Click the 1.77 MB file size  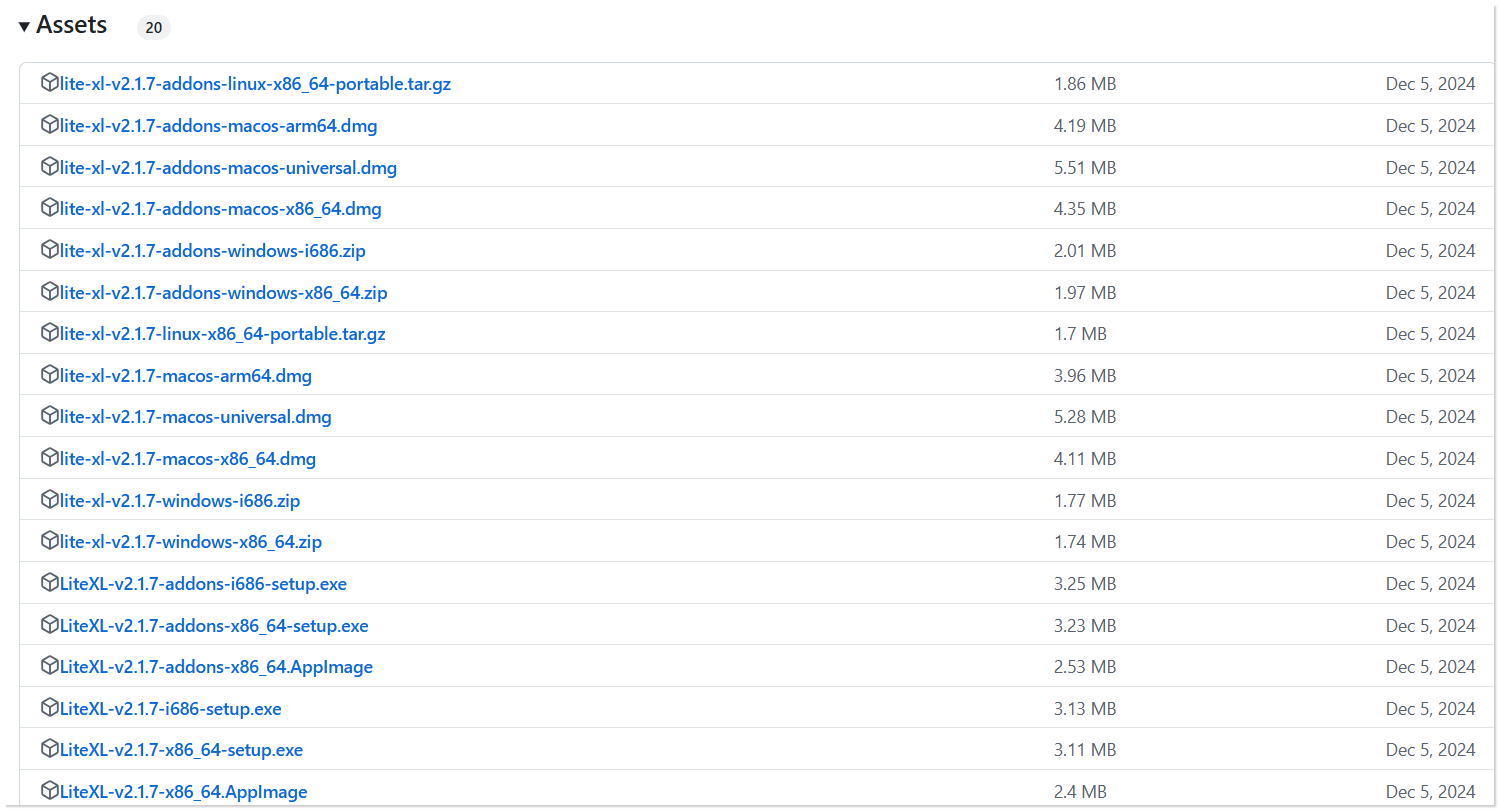click(1085, 501)
